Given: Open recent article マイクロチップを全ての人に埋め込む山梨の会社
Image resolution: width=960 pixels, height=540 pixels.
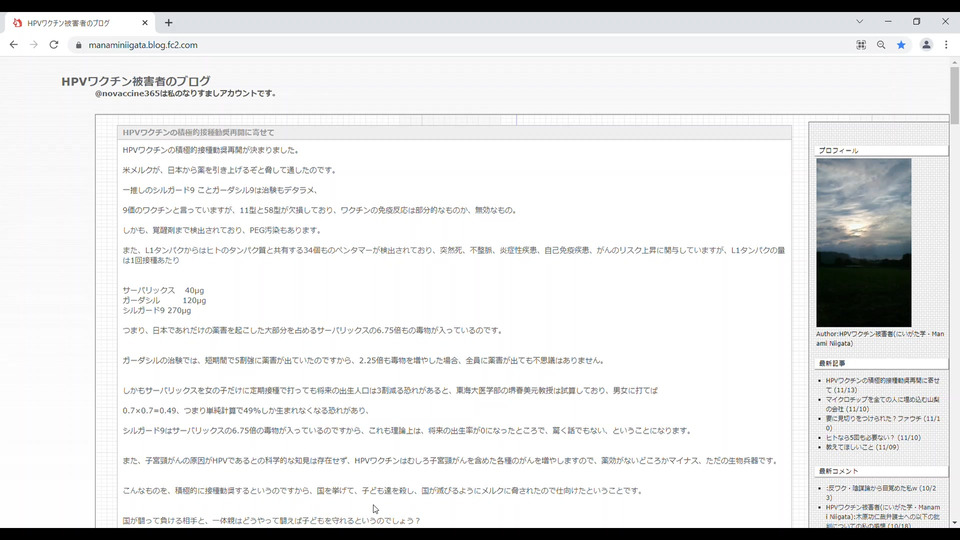Looking at the screenshot, I should tap(882, 403).
